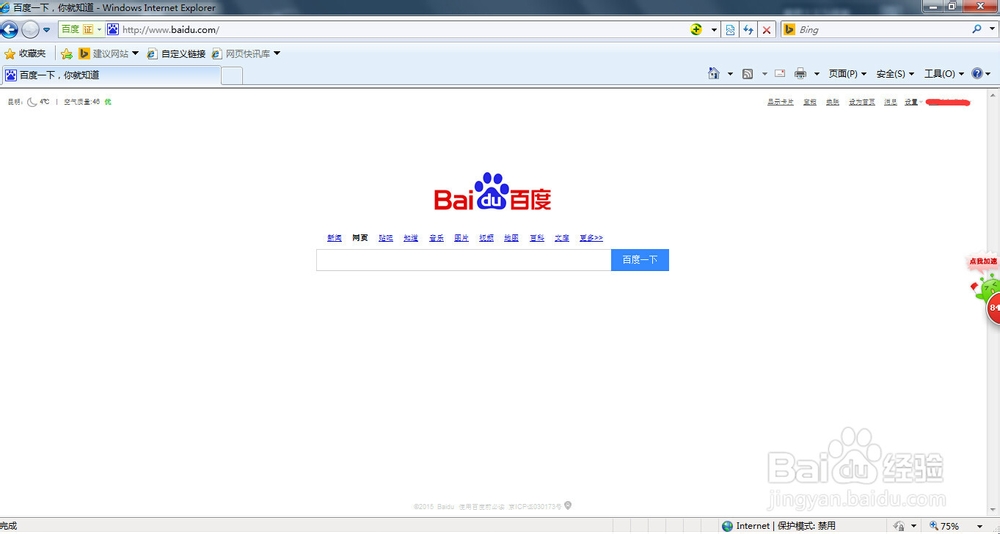The width and height of the screenshot is (1000, 534).
Task: Open the recent pages history arrow
Action: [47, 30]
